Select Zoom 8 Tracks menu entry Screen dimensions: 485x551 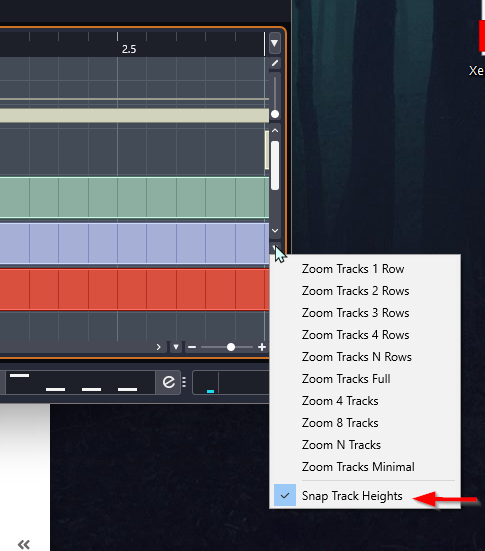click(365, 423)
